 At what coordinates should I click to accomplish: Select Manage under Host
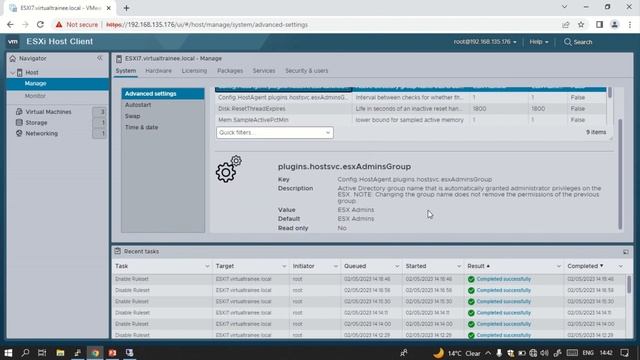tap(58, 84)
